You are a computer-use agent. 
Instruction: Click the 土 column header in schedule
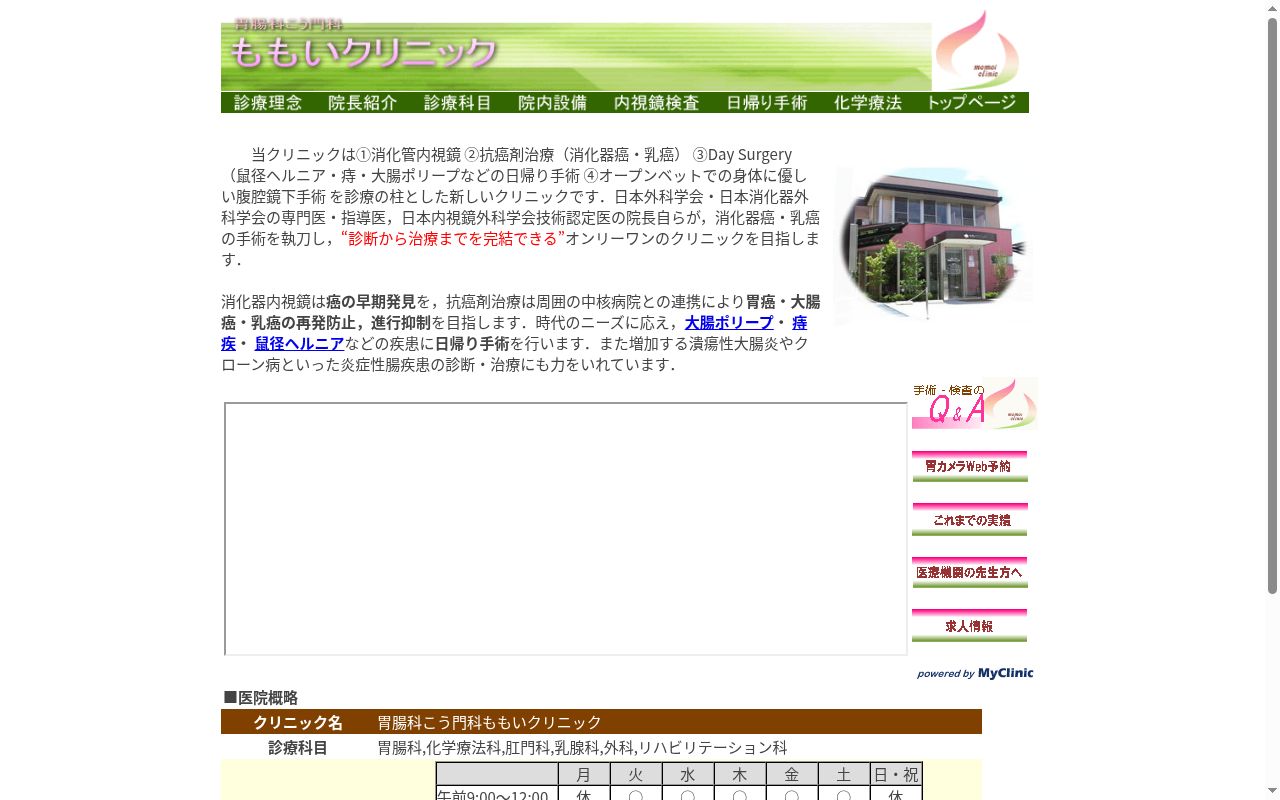click(x=844, y=774)
